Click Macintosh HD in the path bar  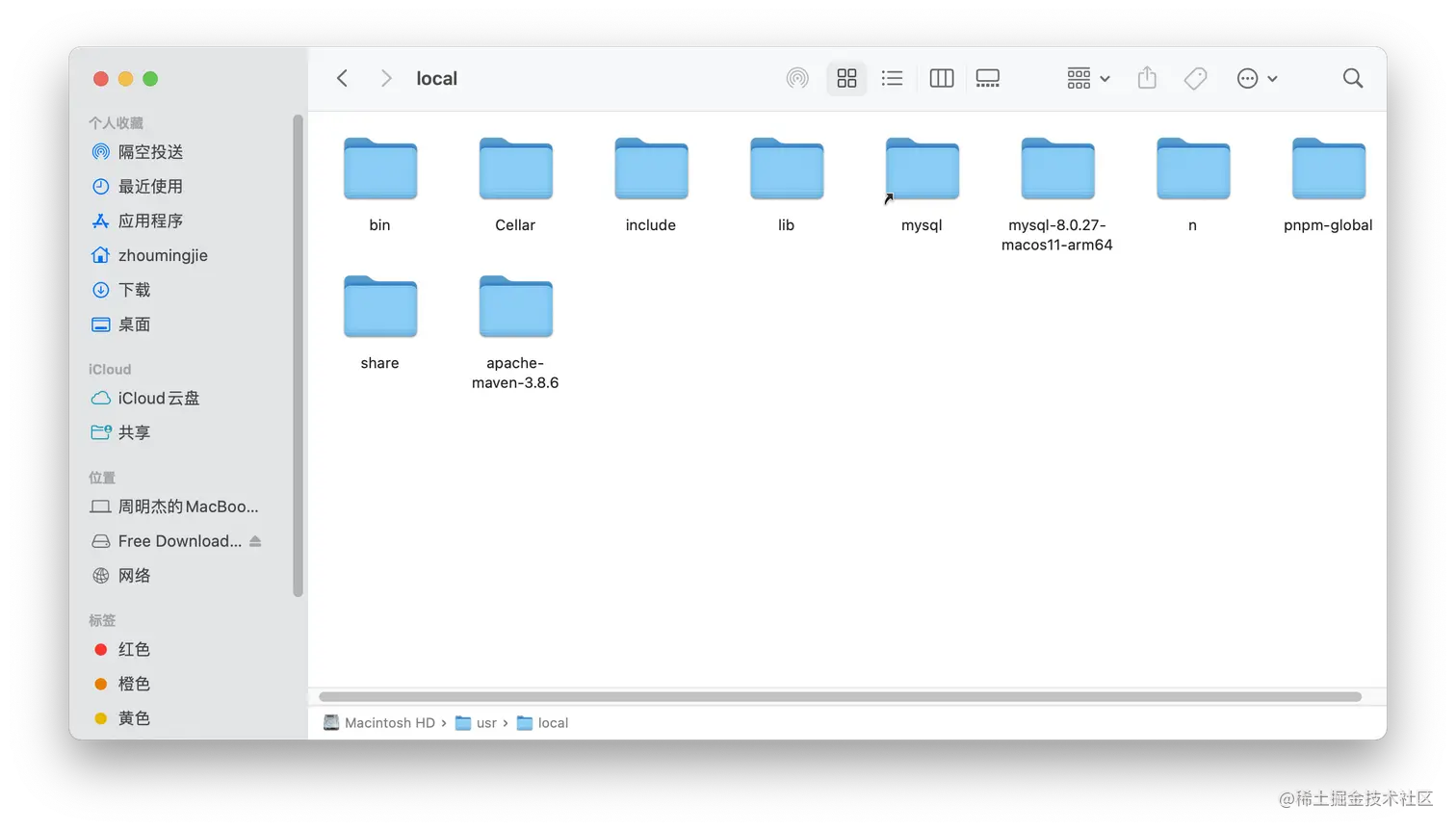pyautogui.click(x=379, y=723)
